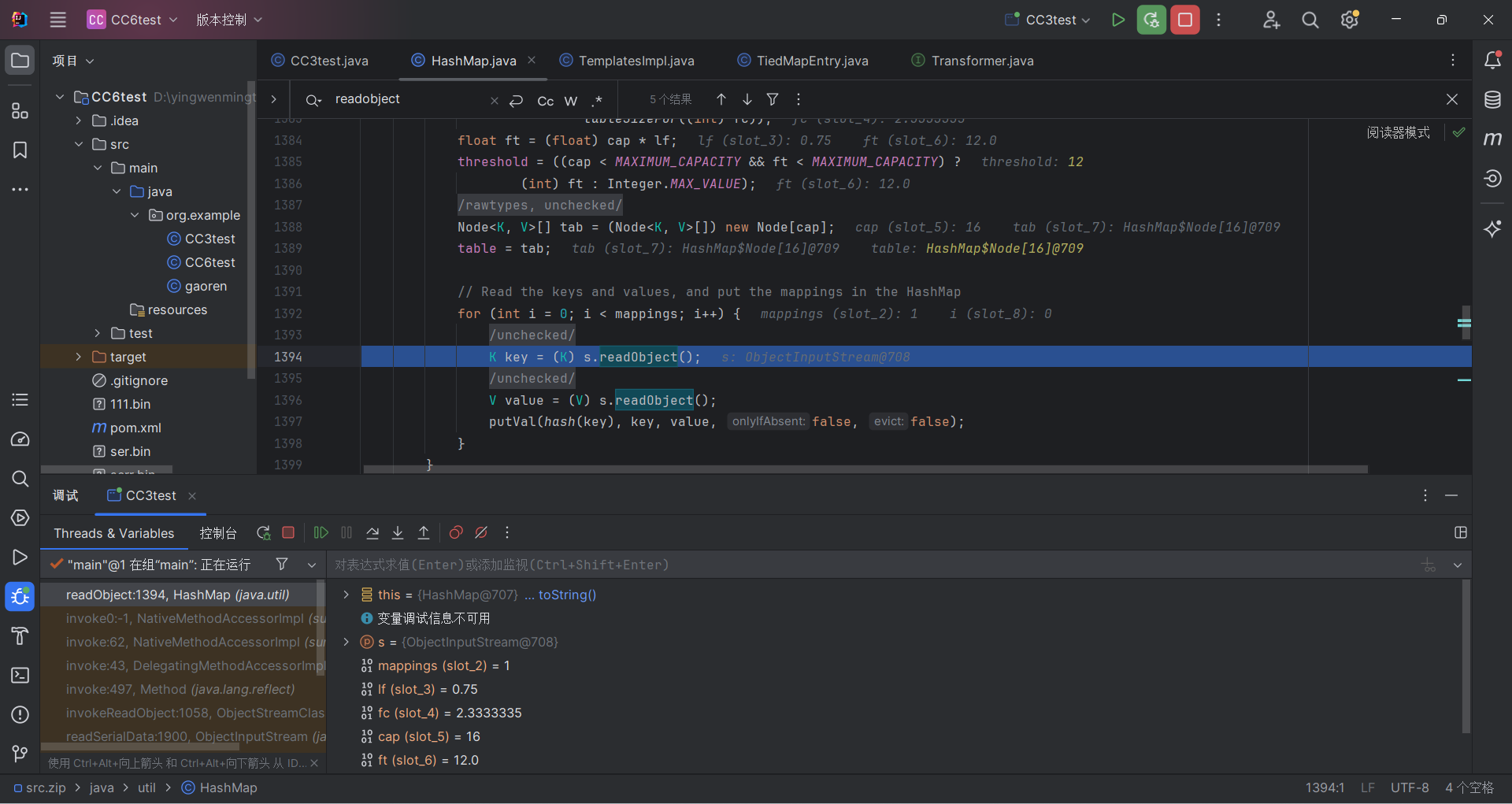Screen dimensions: 1512x804
Task: Toggle Regex option in search bar
Action: (597, 101)
